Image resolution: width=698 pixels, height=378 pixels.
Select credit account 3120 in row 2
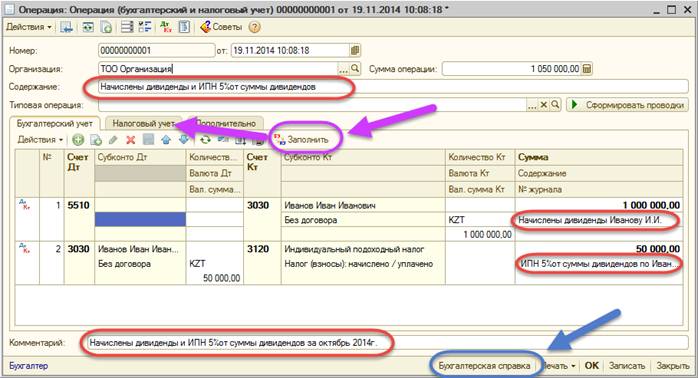(x=263, y=249)
